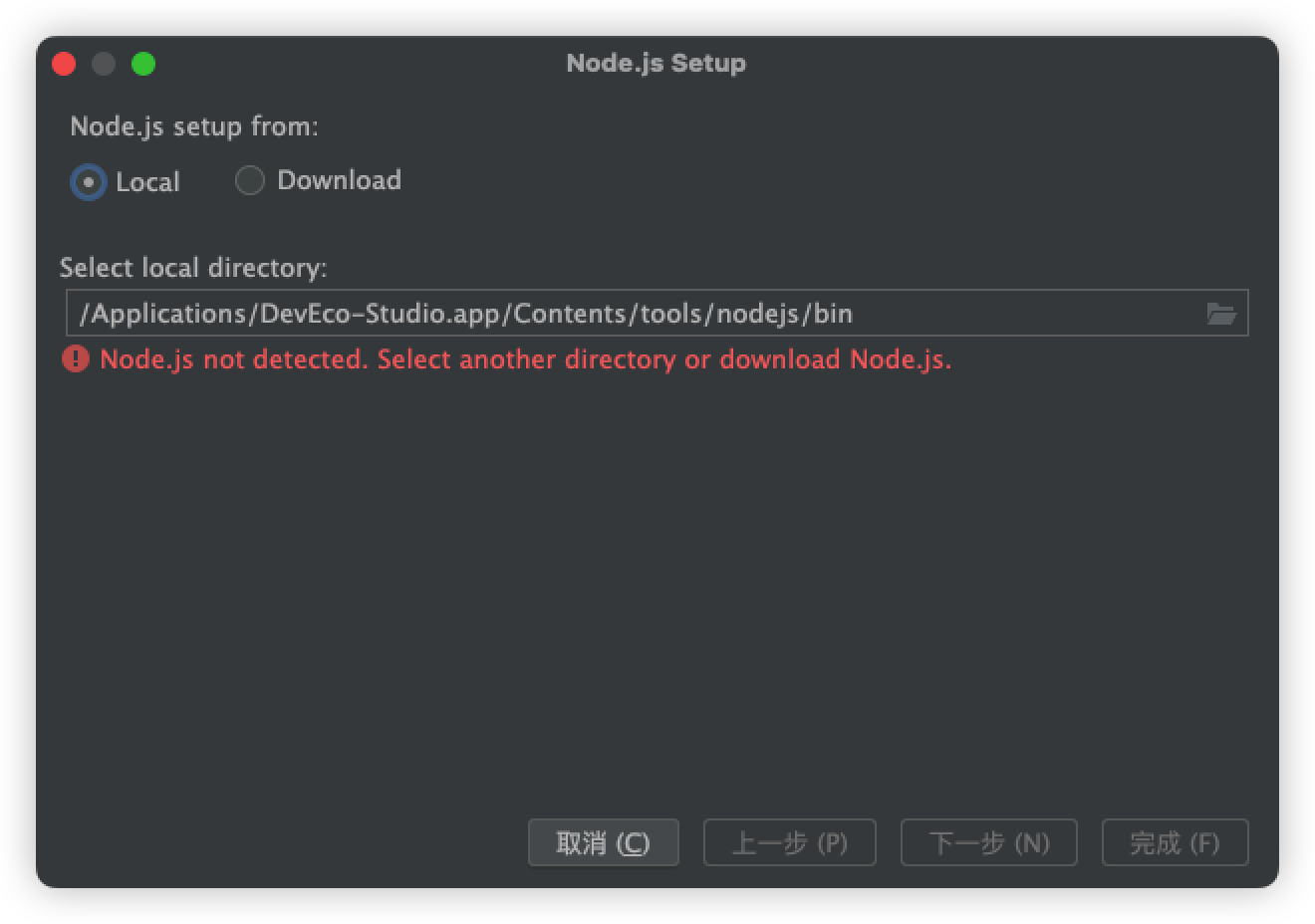Select the Download radio button
The image size is (1315, 924).
pos(249,180)
